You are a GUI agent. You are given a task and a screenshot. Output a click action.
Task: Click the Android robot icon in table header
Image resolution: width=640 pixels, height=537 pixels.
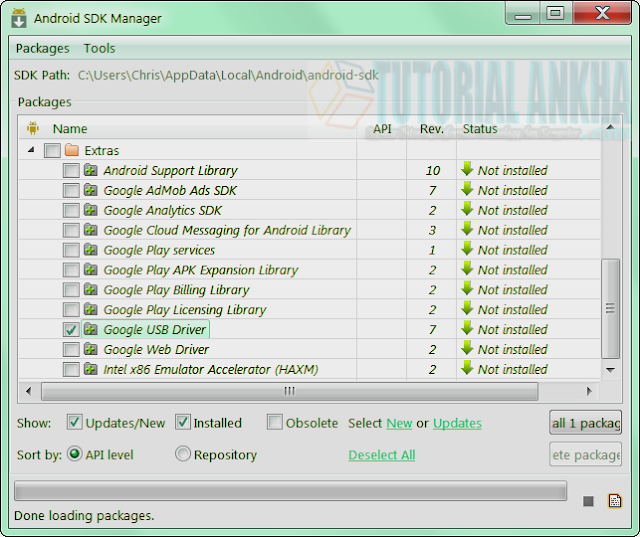[x=33, y=128]
